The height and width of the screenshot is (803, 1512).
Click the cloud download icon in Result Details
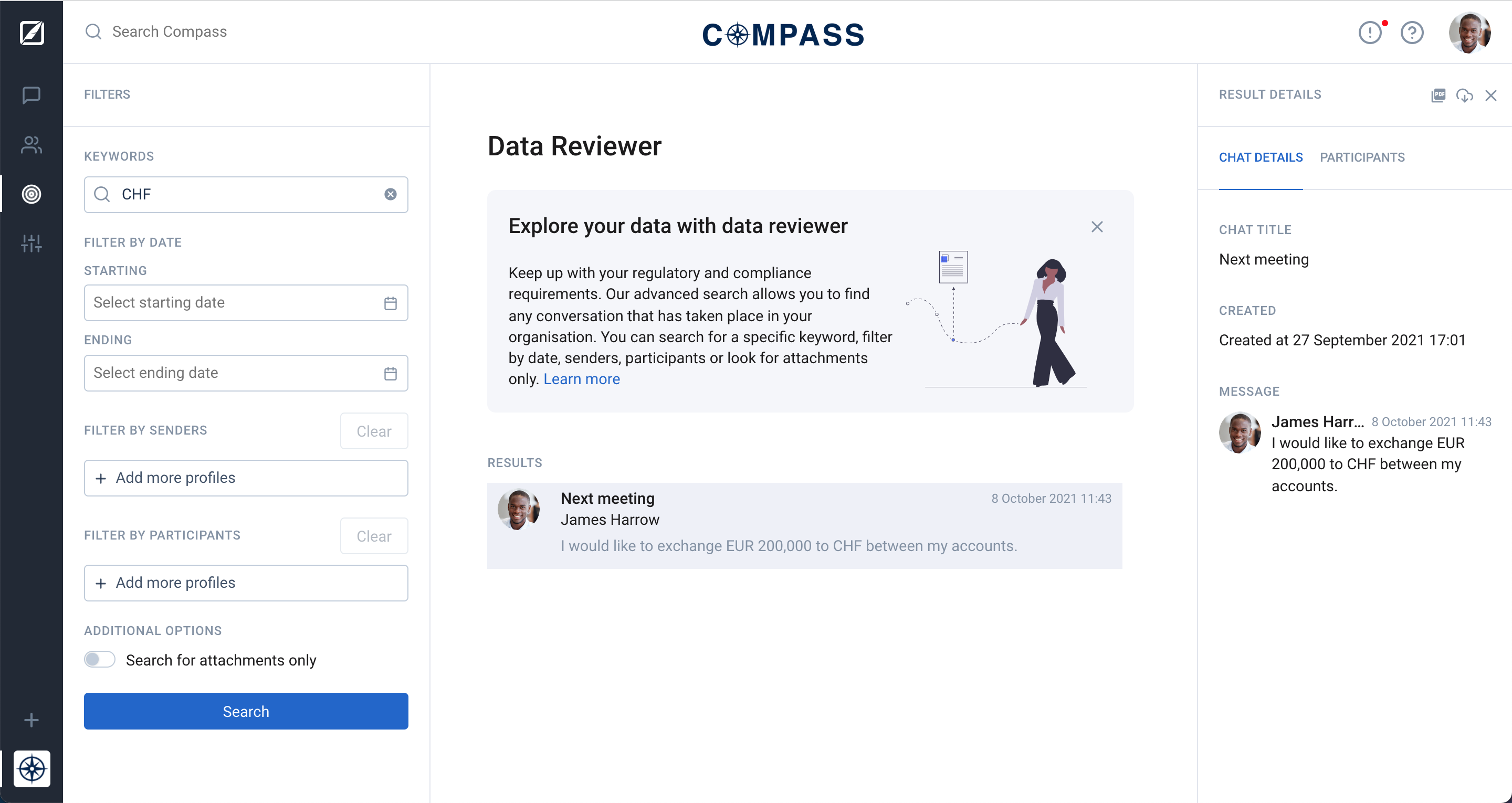[1464, 95]
